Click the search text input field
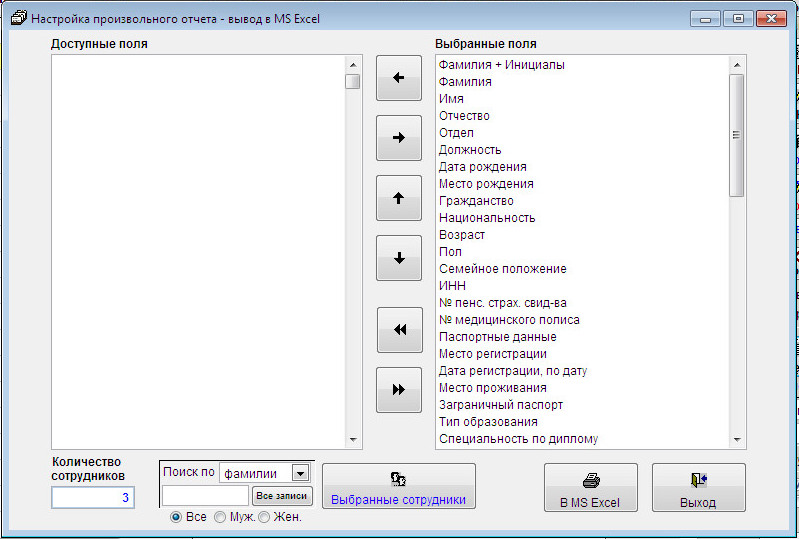Image resolution: width=799 pixels, height=539 pixels. tap(205, 496)
